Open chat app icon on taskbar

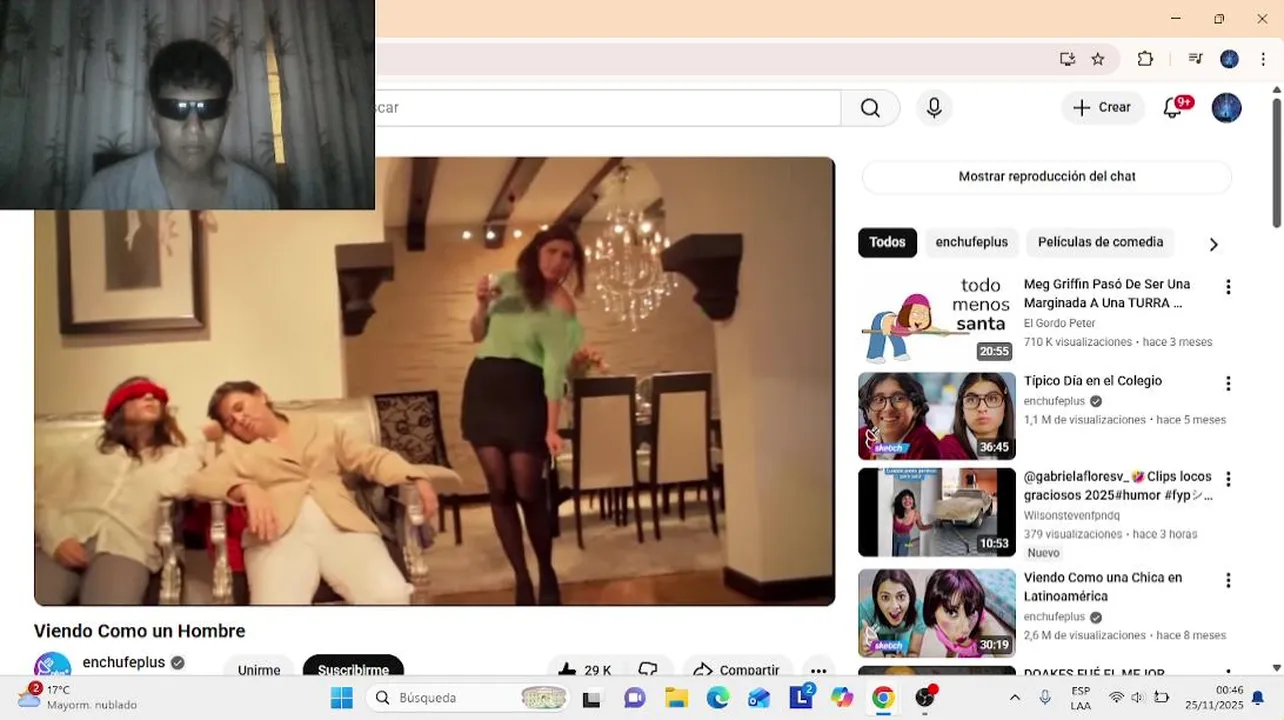click(x=634, y=698)
